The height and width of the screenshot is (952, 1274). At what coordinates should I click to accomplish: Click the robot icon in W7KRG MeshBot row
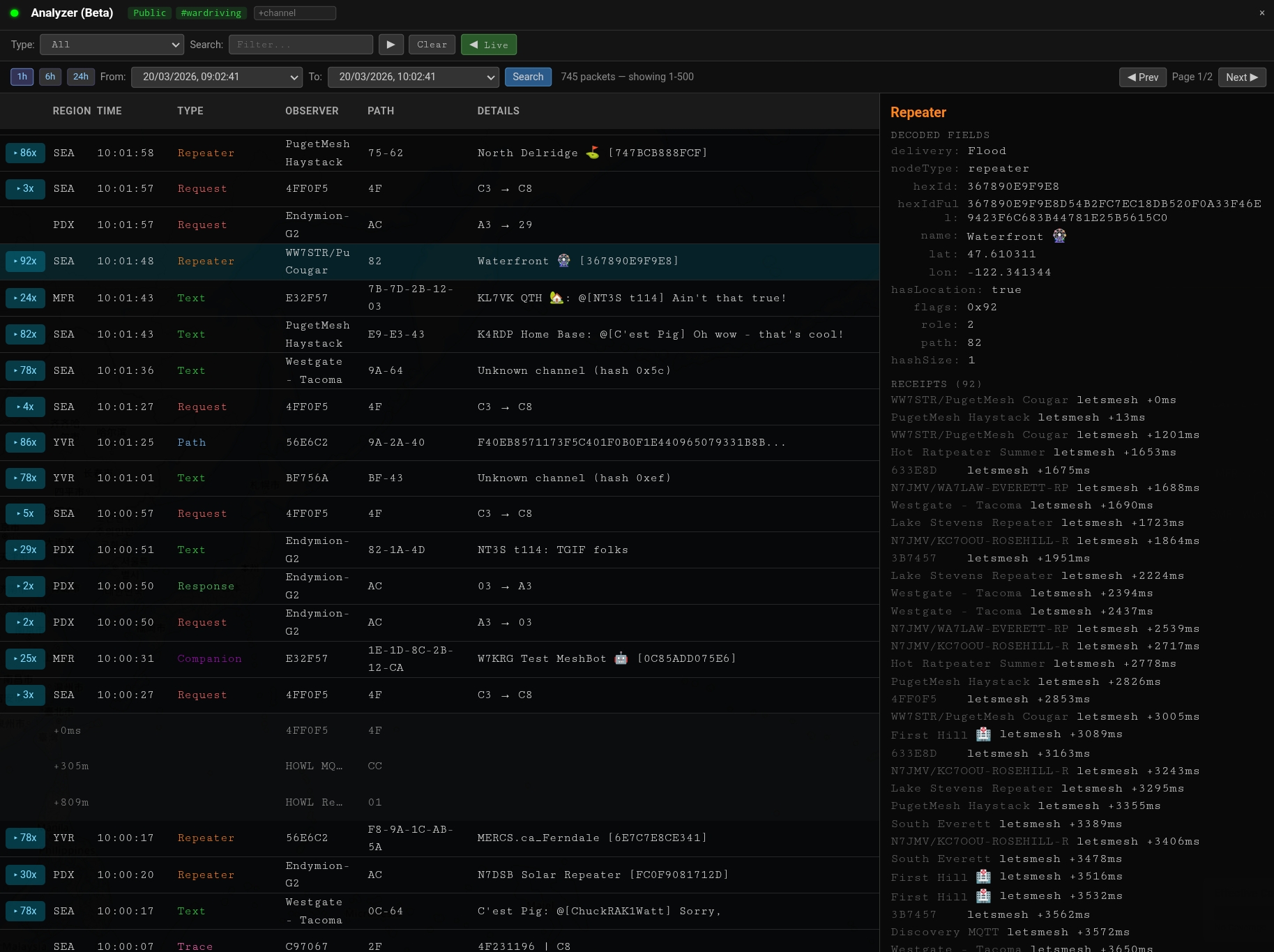point(621,658)
